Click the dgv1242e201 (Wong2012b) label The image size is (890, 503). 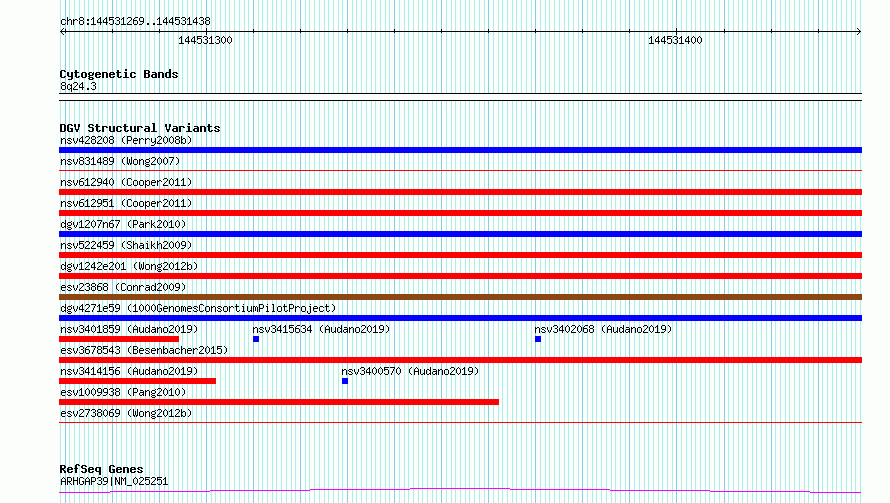pyautogui.click(x=129, y=266)
